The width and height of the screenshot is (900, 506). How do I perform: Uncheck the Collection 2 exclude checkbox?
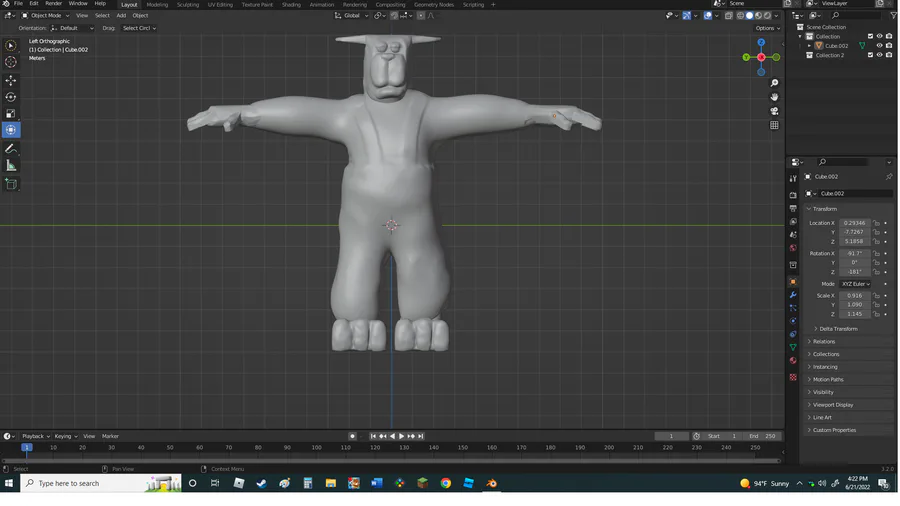click(870, 55)
